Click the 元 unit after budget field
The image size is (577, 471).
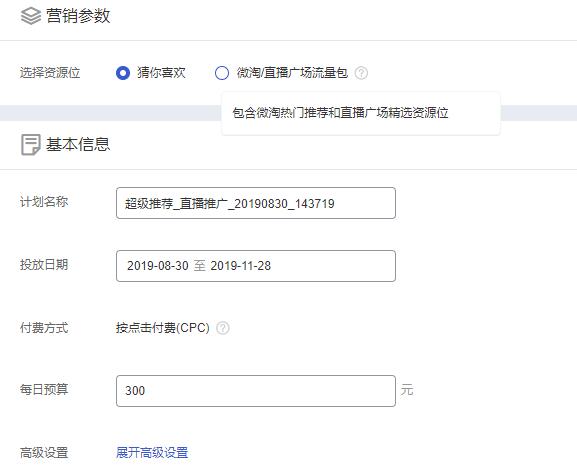pyautogui.click(x=407, y=390)
